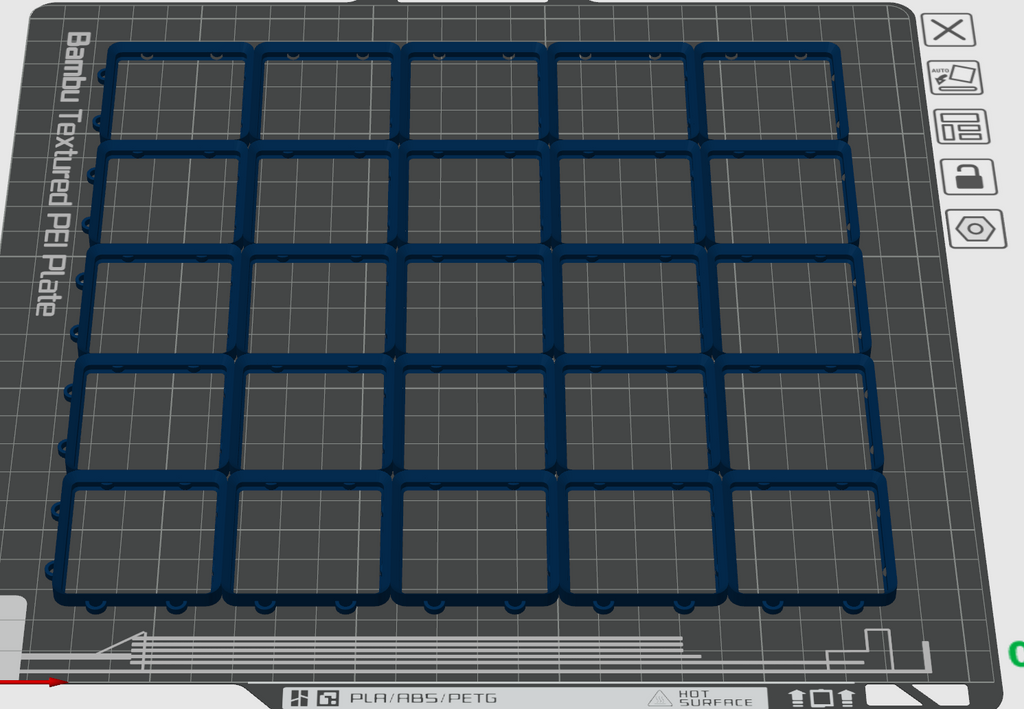Remove all objects with the plate X icon
Image resolution: width=1024 pixels, height=709 pixels.
(948, 30)
